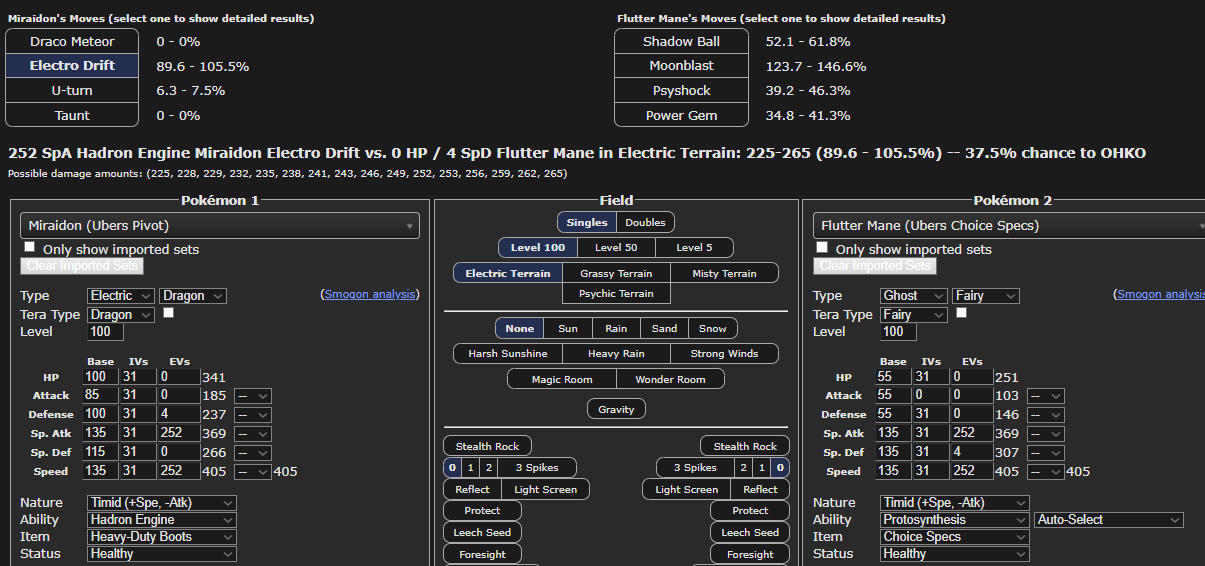Clear imported sets for Pokémon 2
The image size is (1205, 566).
(x=875, y=266)
